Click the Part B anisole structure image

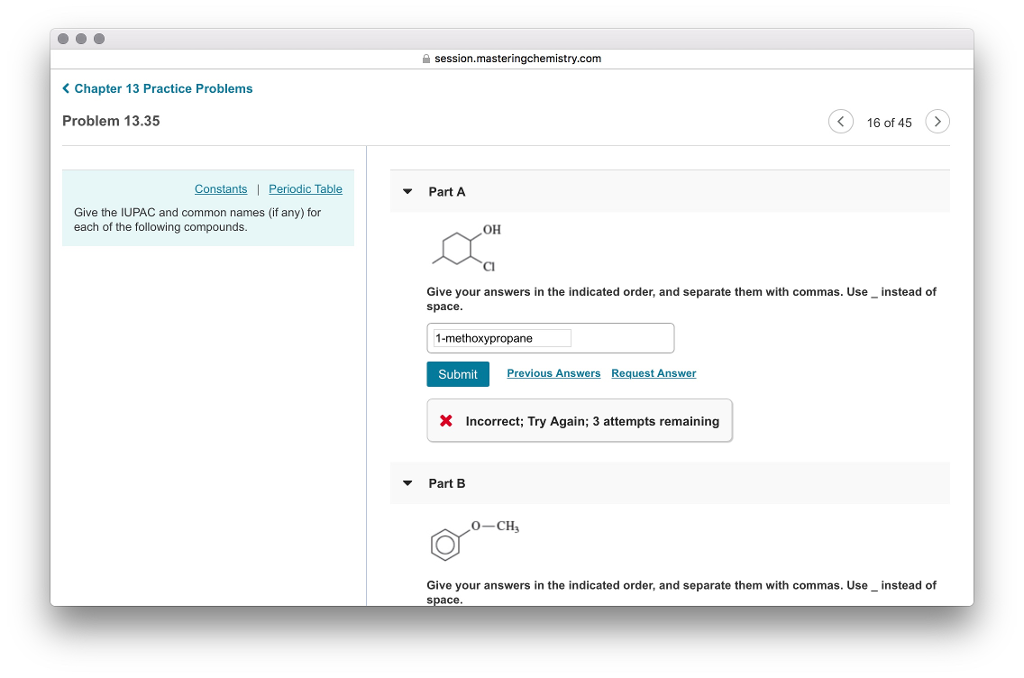475,540
